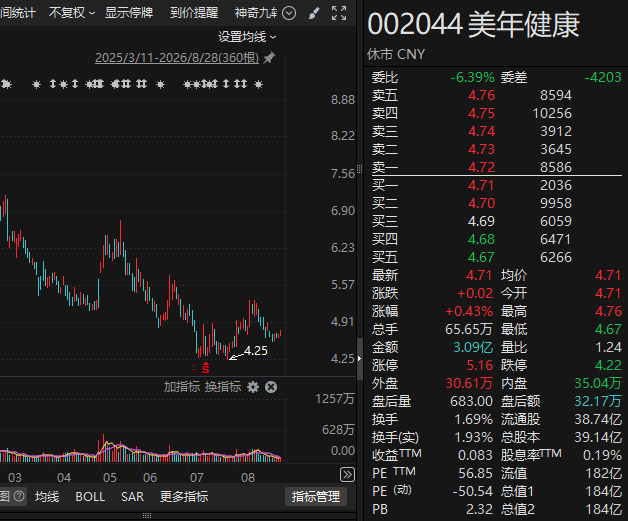Viewport: 628px width, 521px height.
Task: Click stock title 002044 美年健康
Action: click(473, 25)
